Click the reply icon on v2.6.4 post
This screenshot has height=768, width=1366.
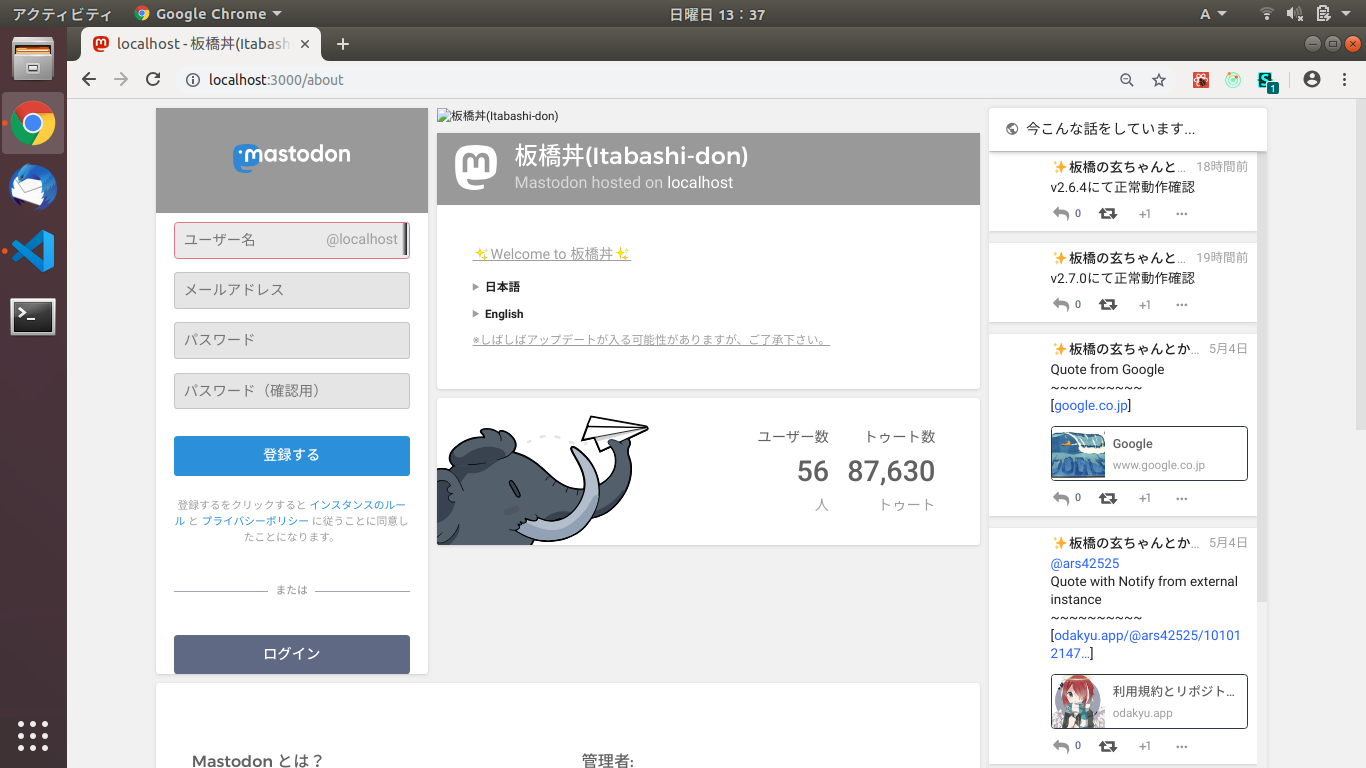pos(1061,214)
